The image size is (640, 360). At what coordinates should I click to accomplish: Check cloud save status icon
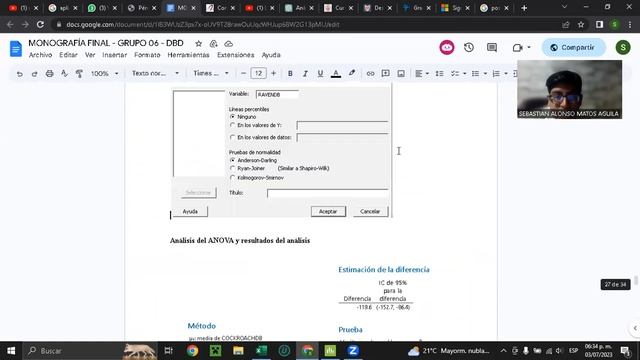click(x=229, y=44)
